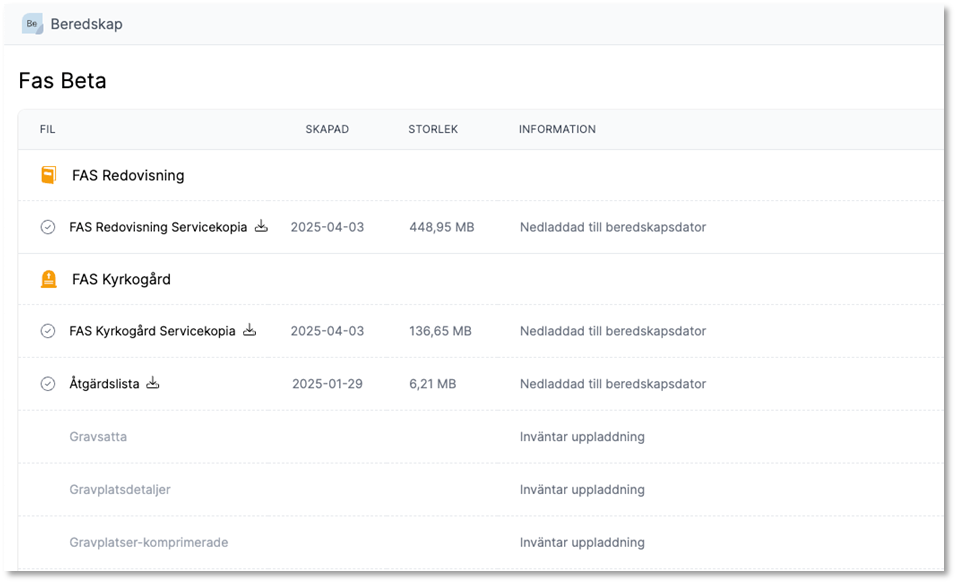The image size is (957, 584).
Task: Click the 2025-01-29 date for Åtgärdslista
Action: click(x=327, y=384)
